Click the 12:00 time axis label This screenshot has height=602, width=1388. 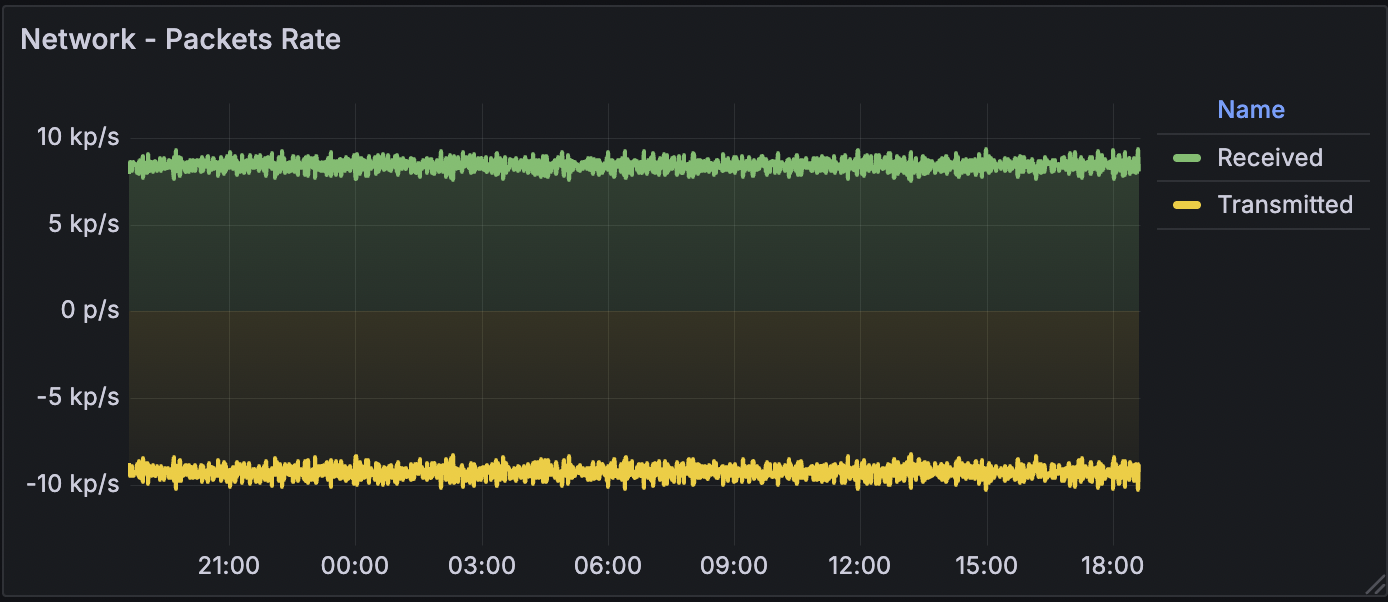(860, 566)
